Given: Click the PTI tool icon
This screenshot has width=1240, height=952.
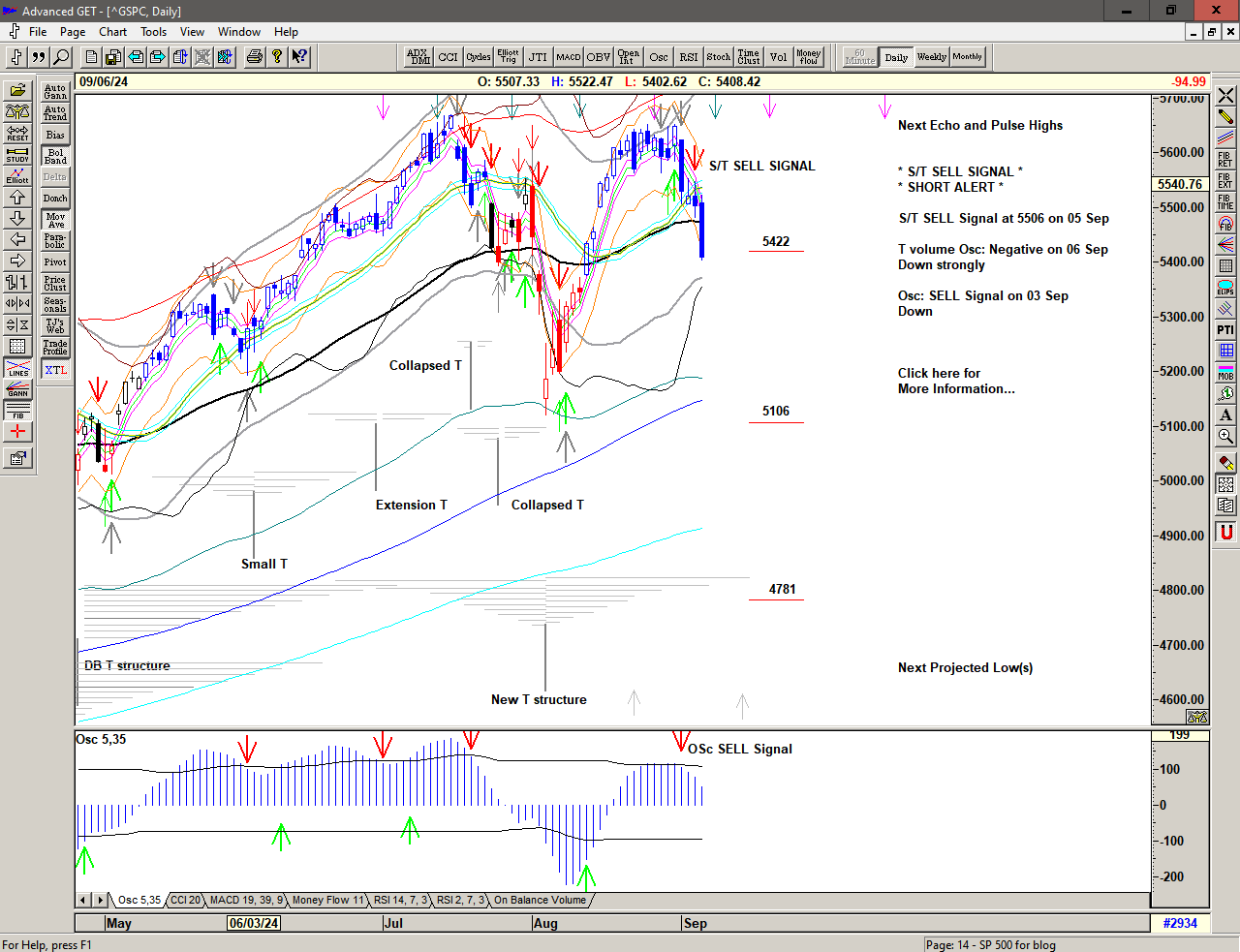Looking at the screenshot, I should click(1225, 330).
